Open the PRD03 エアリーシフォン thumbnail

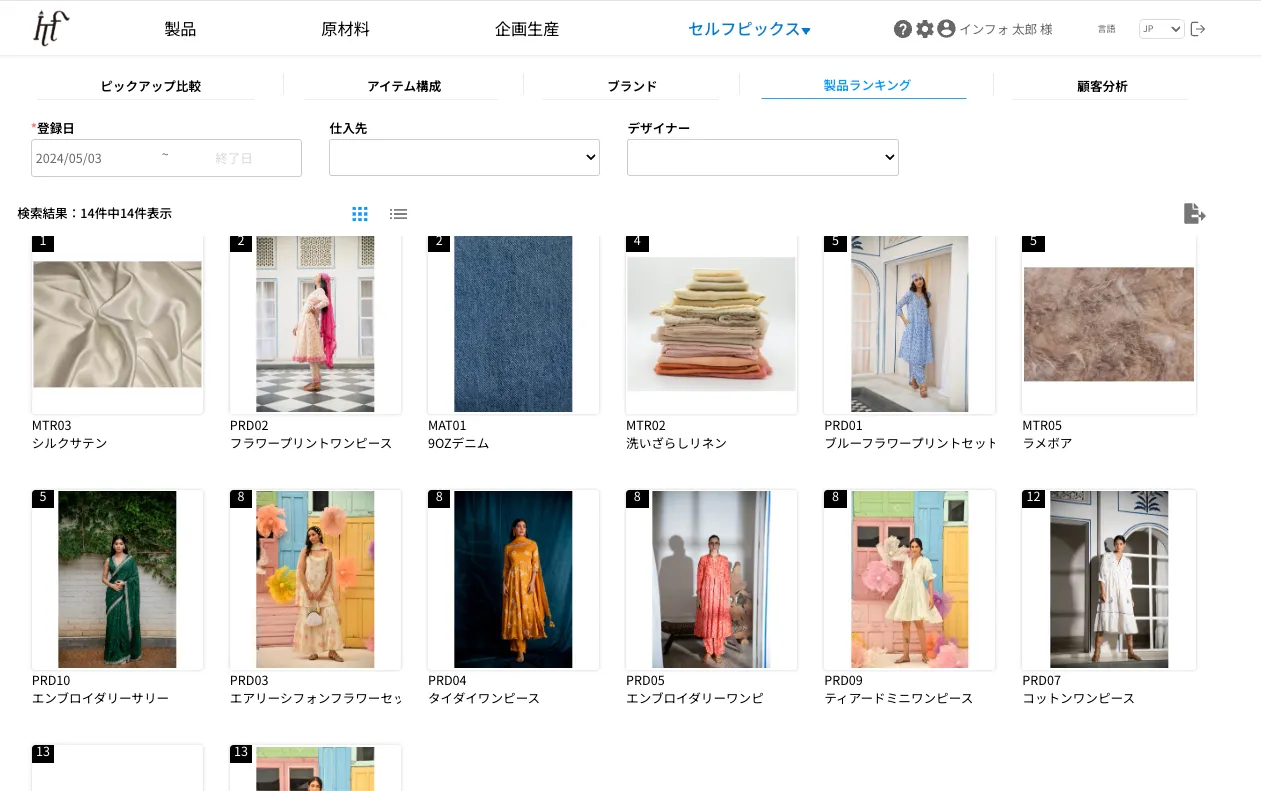click(x=315, y=579)
